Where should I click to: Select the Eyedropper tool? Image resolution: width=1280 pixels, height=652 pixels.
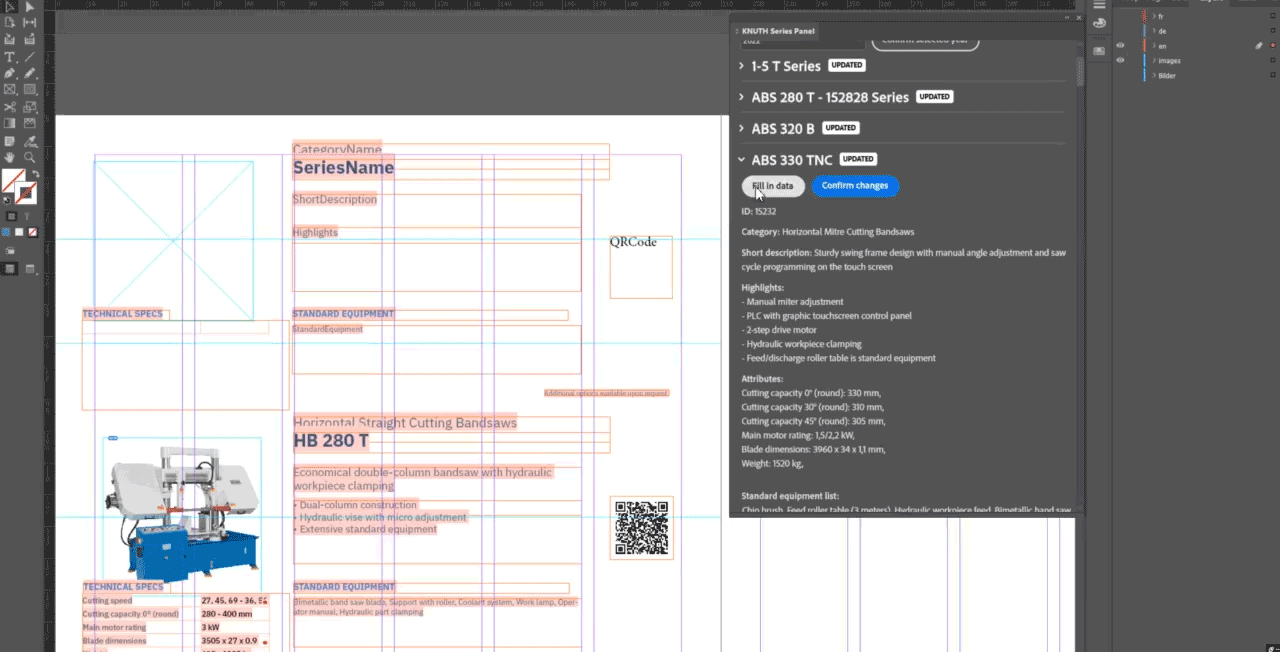pyautogui.click(x=30, y=140)
